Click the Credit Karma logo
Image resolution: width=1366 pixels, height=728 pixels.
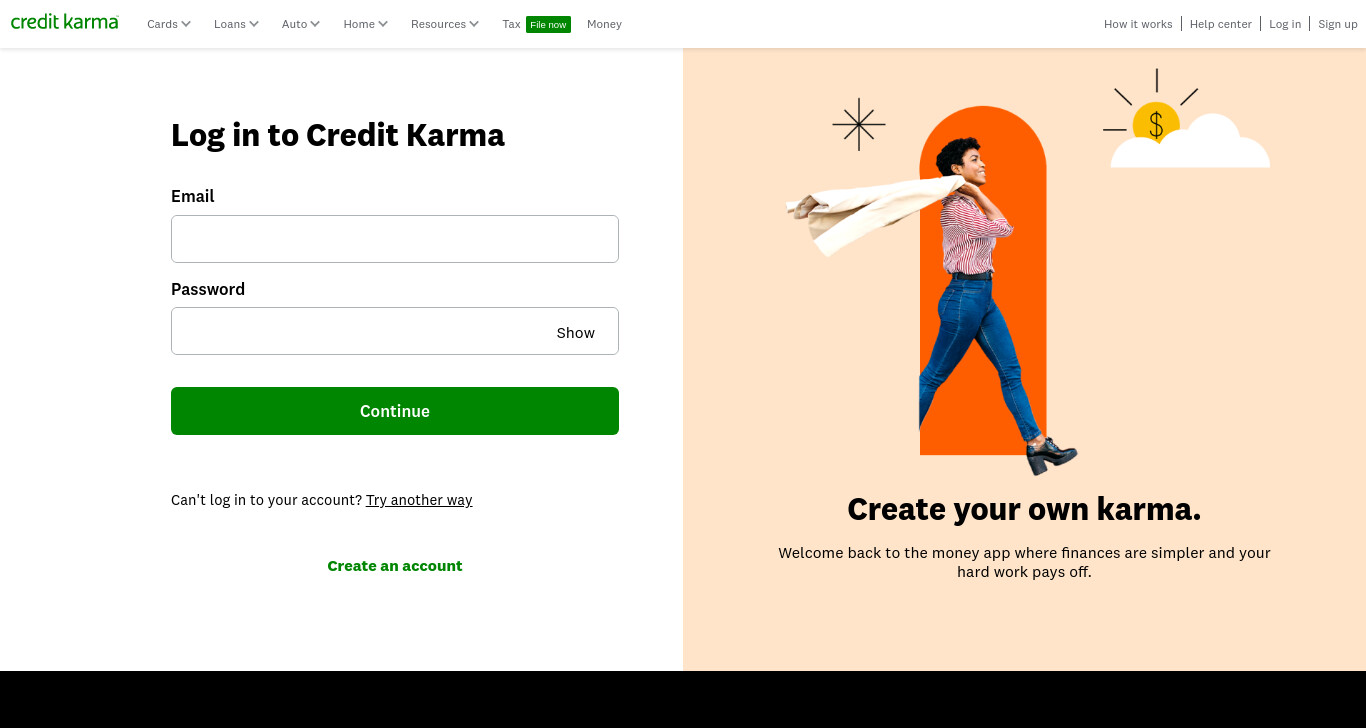point(65,22)
